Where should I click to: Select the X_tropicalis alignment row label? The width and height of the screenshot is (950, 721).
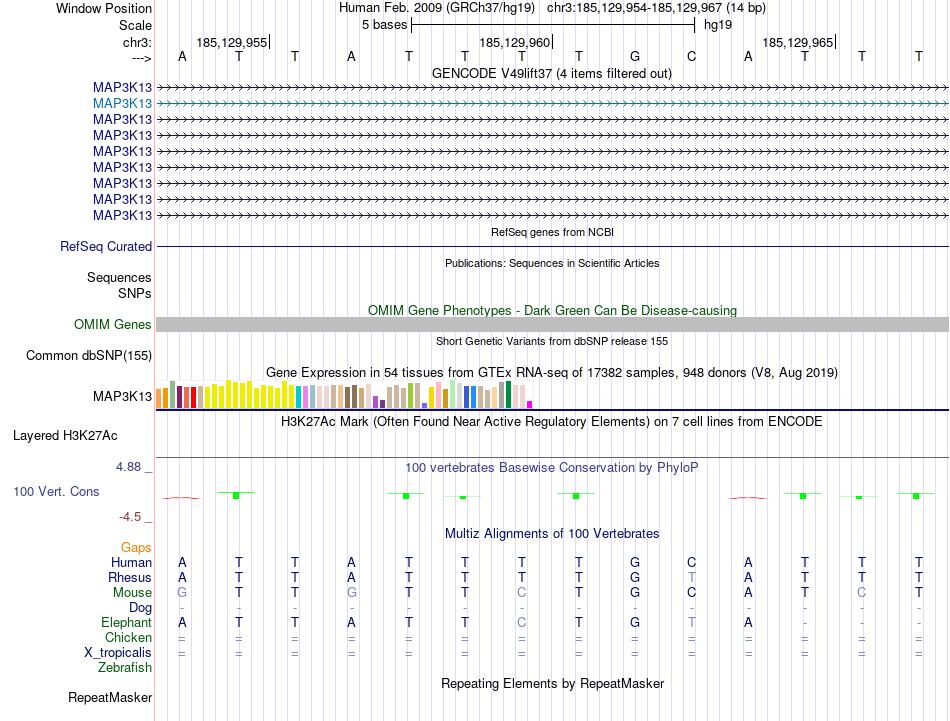click(118, 653)
